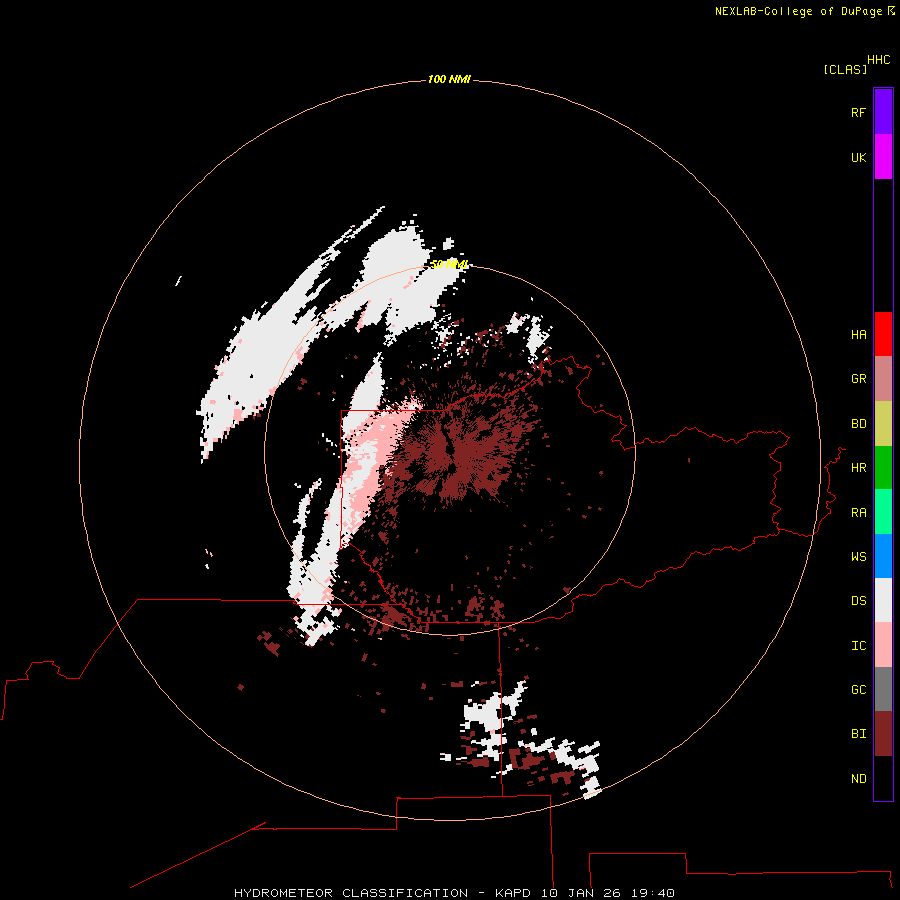Click the RA mint-green legend swatch
This screenshot has width=900, height=900.
click(883, 512)
